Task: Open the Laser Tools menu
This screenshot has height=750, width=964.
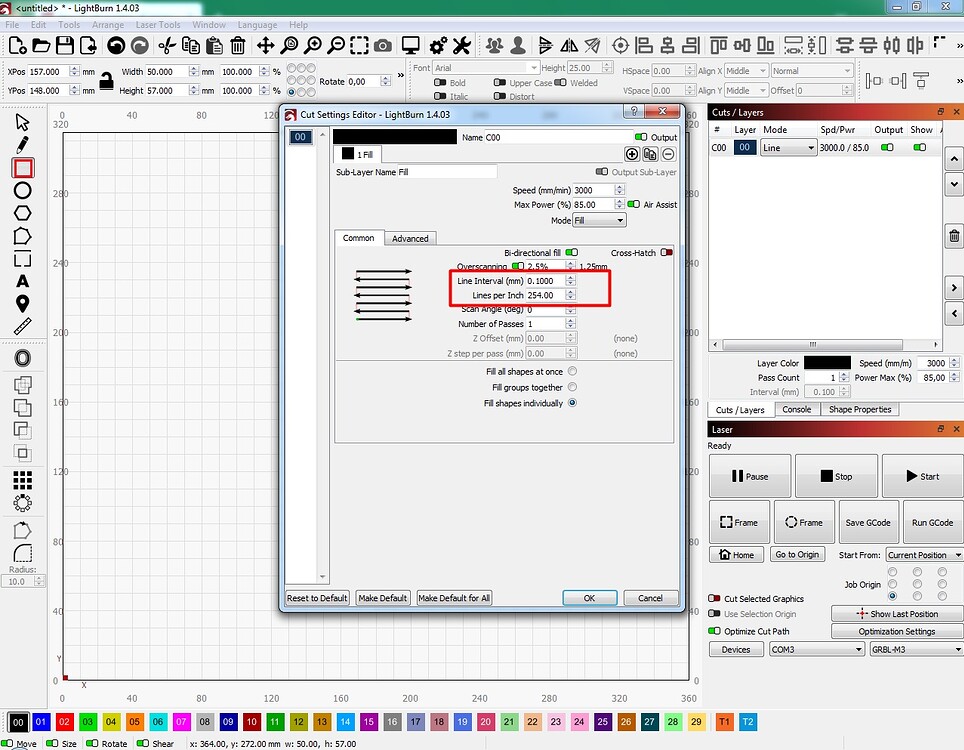Action: [158, 25]
